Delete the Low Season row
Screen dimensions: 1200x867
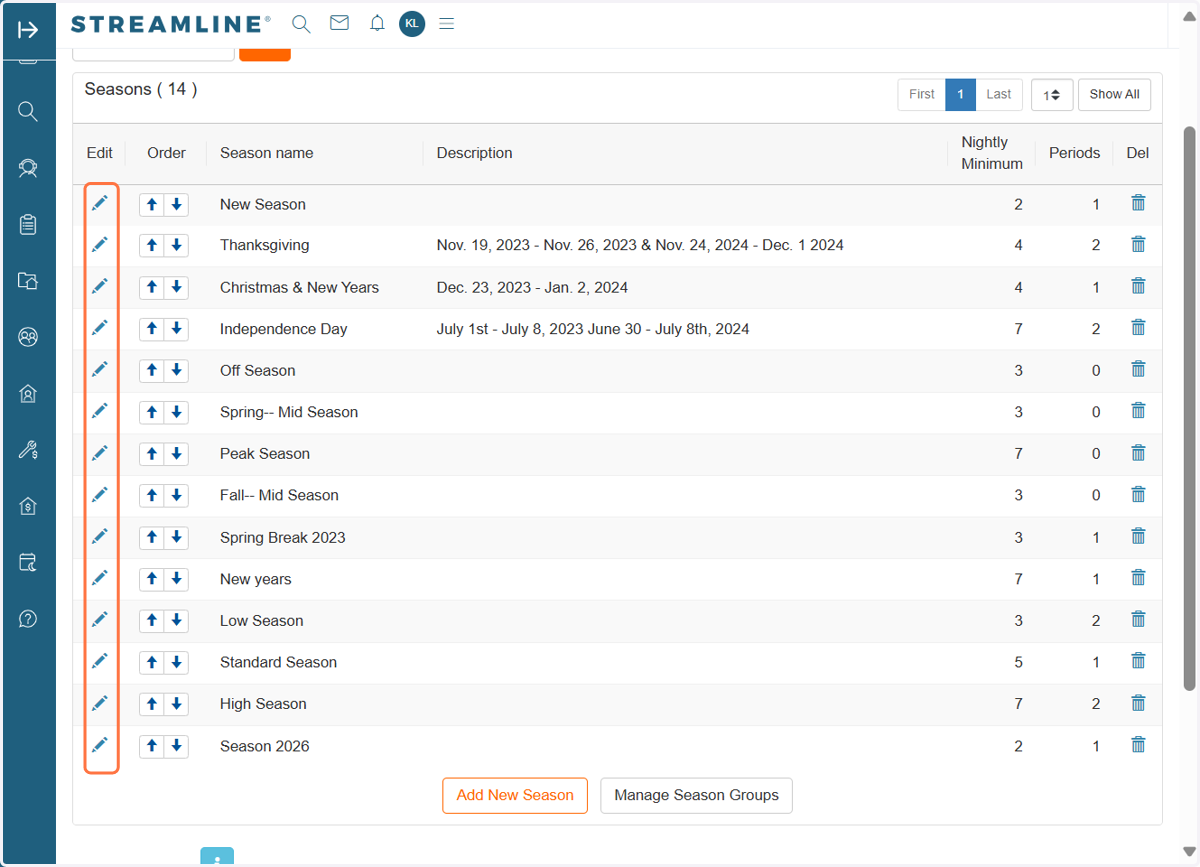point(1138,620)
